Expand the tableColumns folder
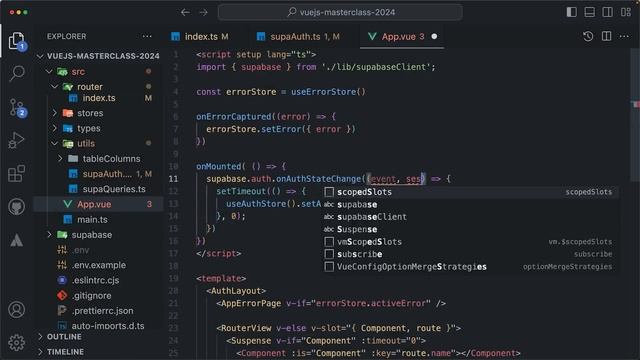The height and width of the screenshot is (360, 640). [98, 158]
